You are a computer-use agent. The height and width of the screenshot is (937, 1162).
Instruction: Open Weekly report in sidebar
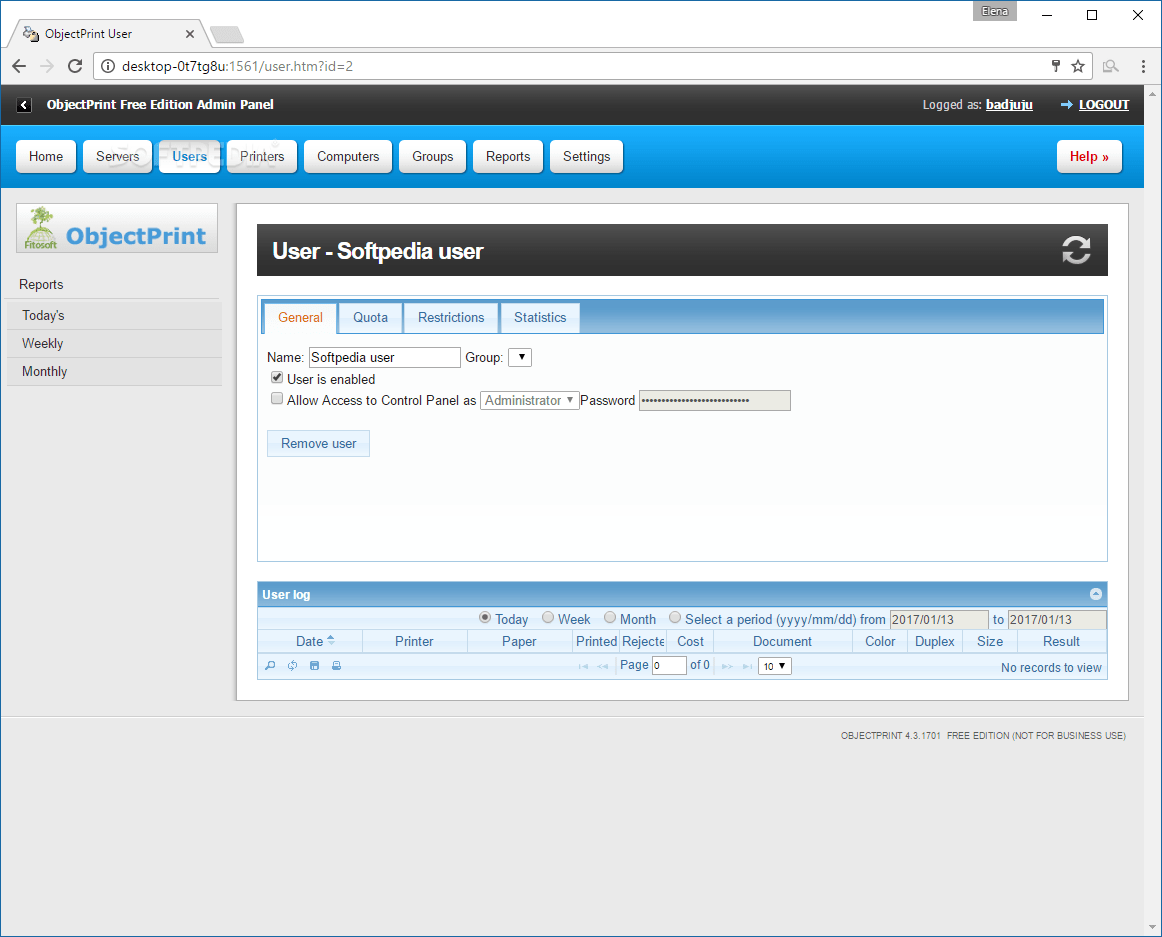click(x=114, y=343)
